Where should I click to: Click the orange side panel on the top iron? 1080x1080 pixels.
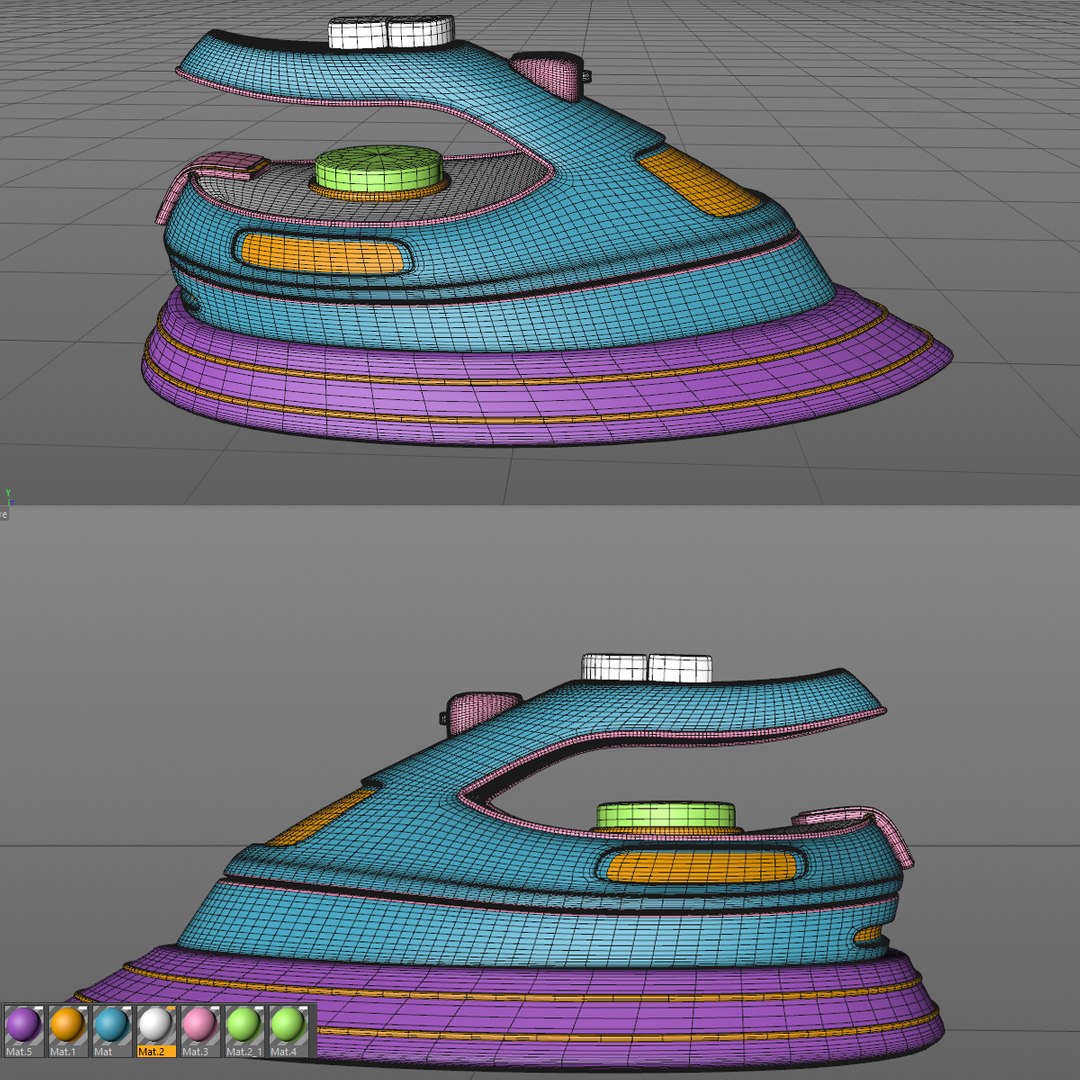(x=323, y=253)
